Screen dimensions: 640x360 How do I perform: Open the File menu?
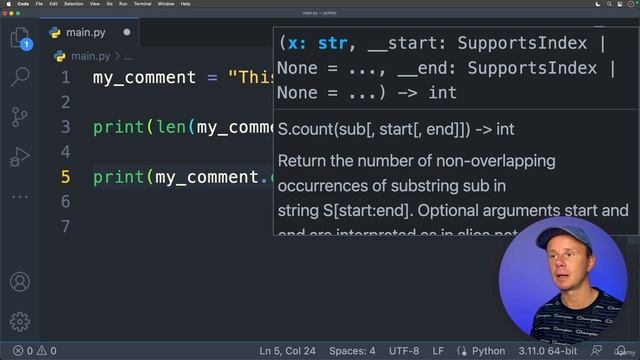pyautogui.click(x=39, y=4)
